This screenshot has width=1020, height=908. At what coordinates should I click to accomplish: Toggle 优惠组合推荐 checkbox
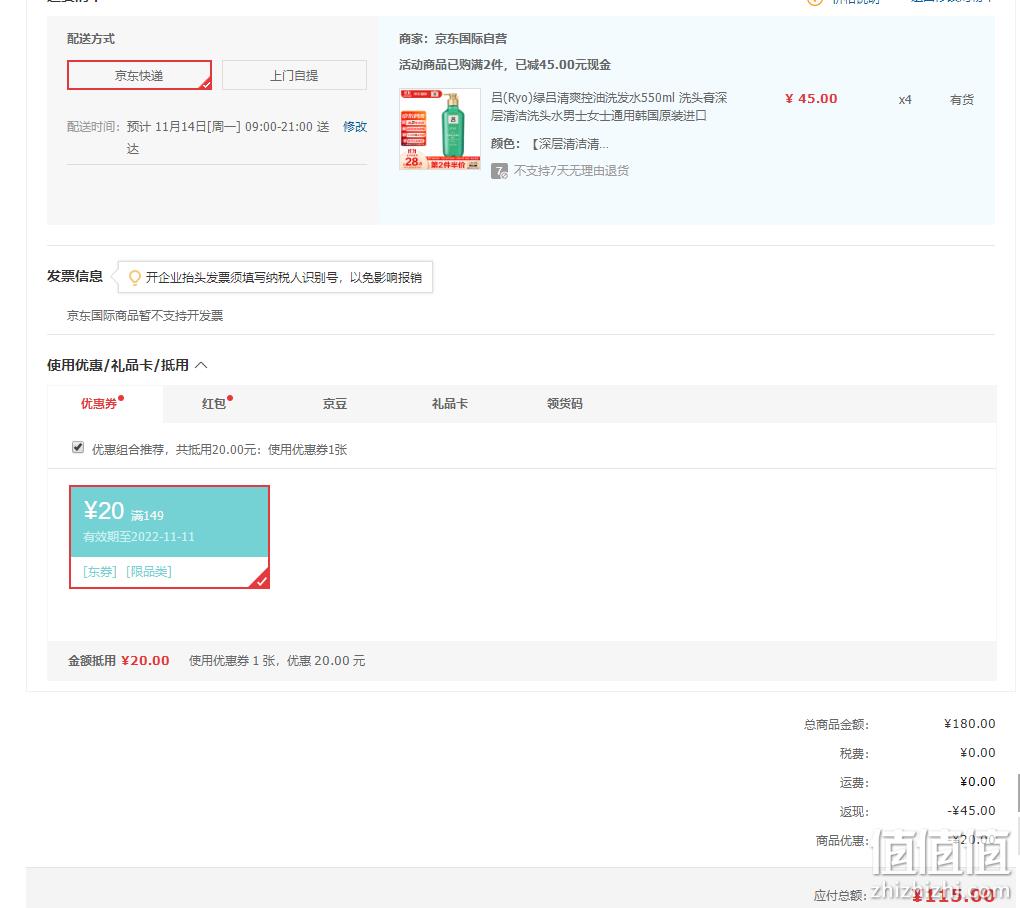tap(78, 447)
